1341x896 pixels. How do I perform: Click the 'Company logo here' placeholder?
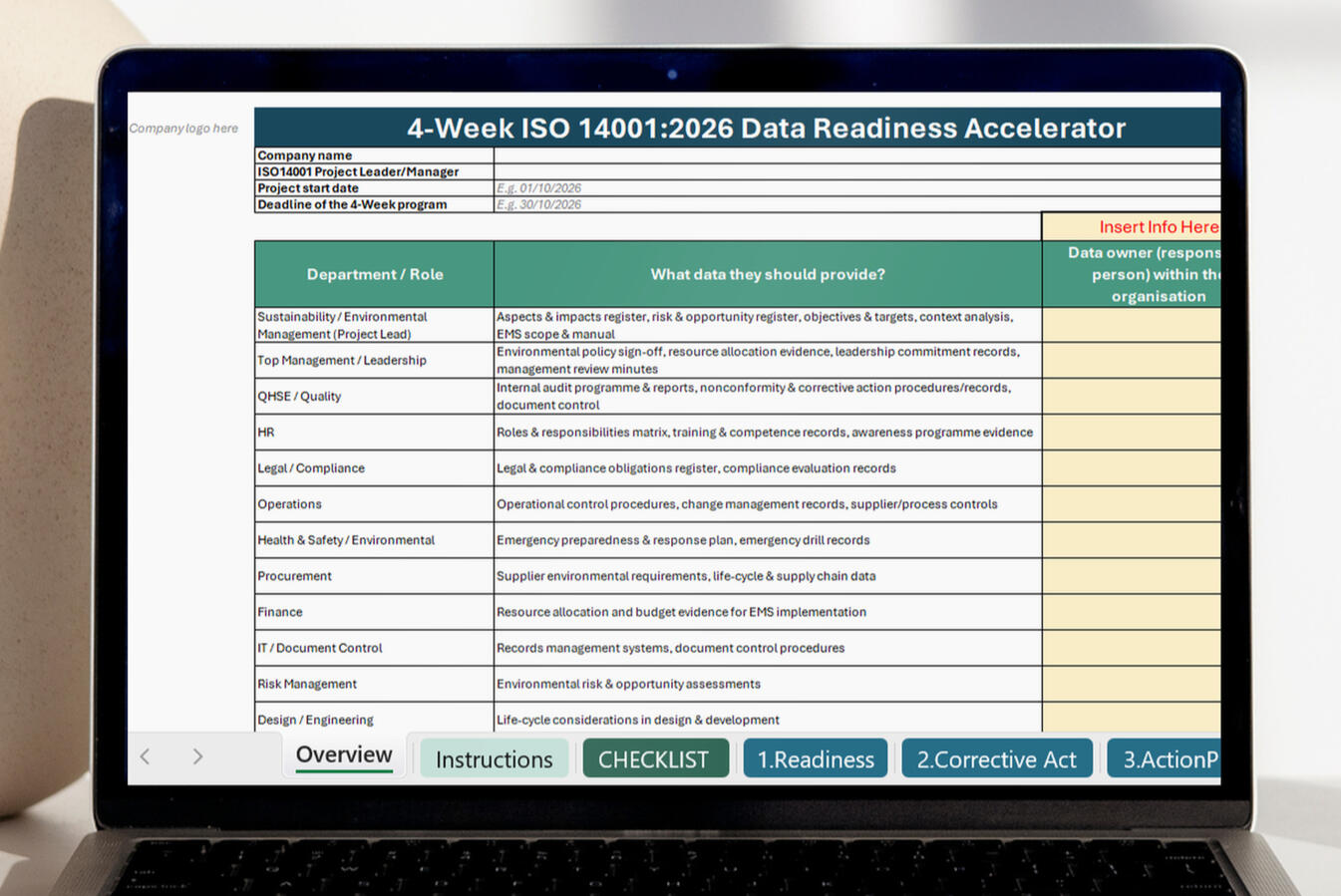click(x=183, y=129)
